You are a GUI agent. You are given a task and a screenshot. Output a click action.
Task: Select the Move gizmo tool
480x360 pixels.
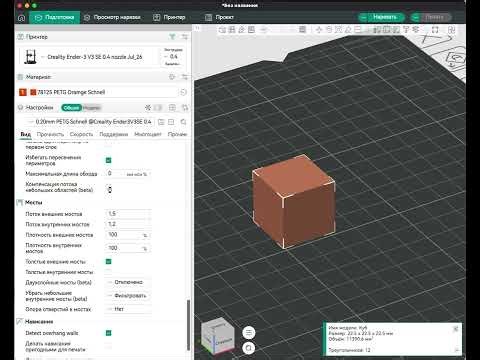[x=319, y=30]
